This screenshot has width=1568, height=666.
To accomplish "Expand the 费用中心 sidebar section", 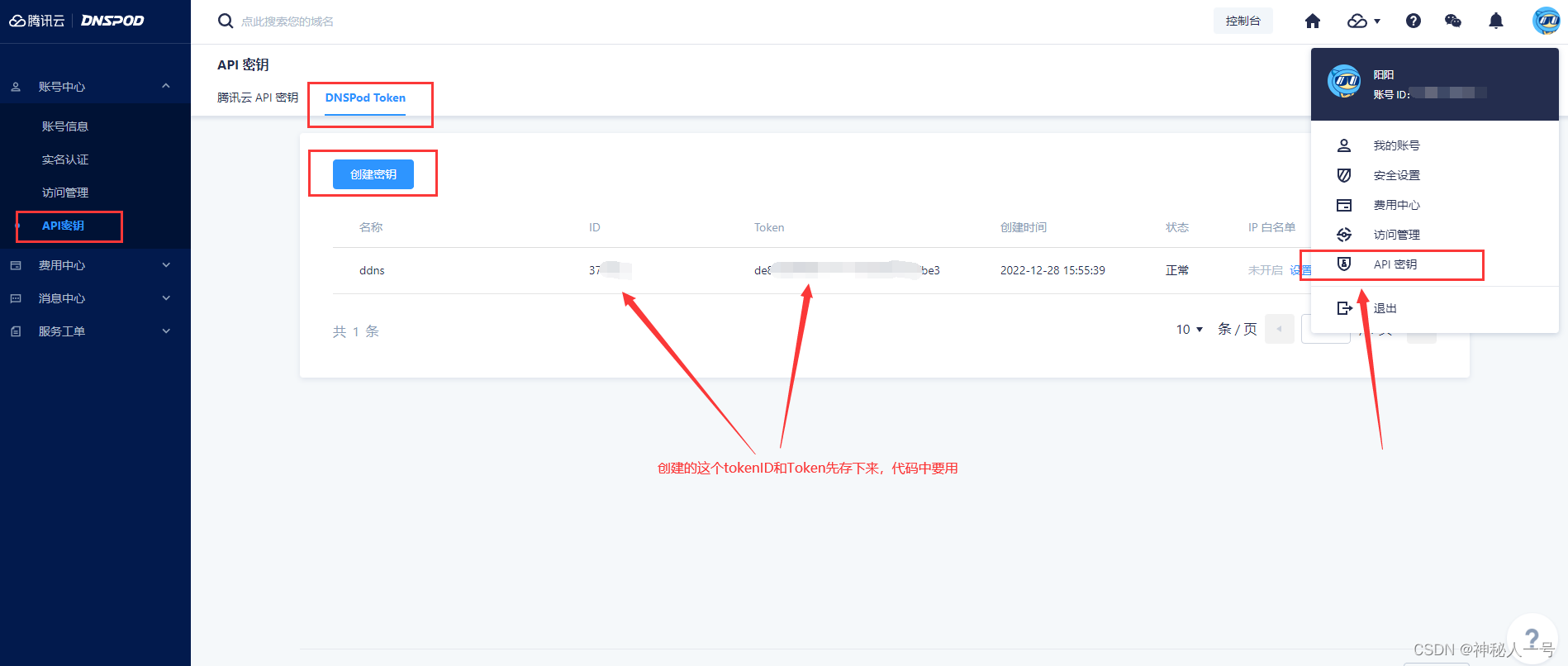I will pyautogui.click(x=166, y=265).
